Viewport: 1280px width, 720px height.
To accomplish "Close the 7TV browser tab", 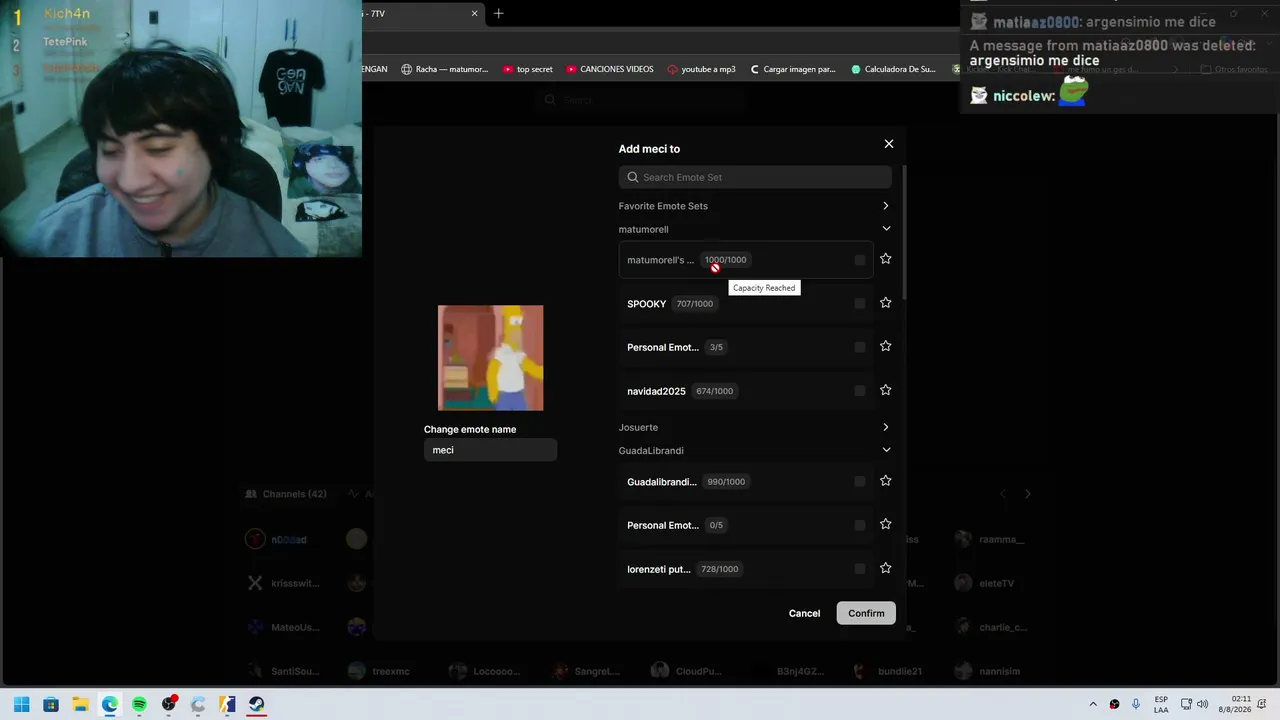I will pos(475,13).
